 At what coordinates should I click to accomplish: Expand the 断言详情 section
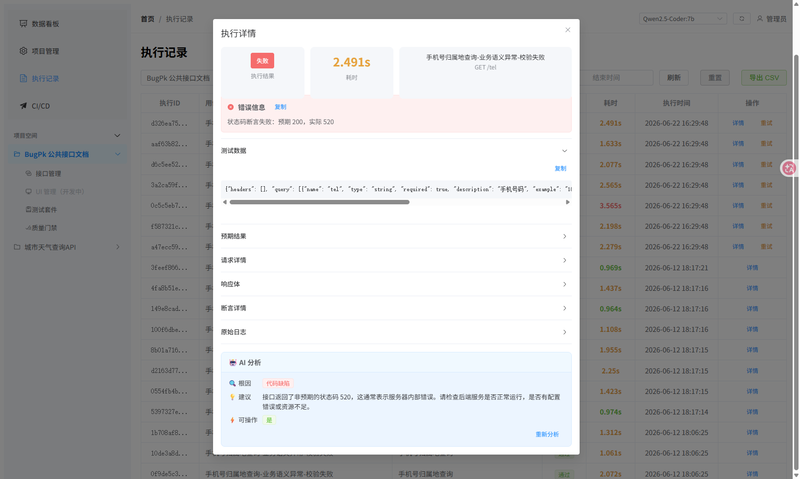pyautogui.click(x=396, y=308)
